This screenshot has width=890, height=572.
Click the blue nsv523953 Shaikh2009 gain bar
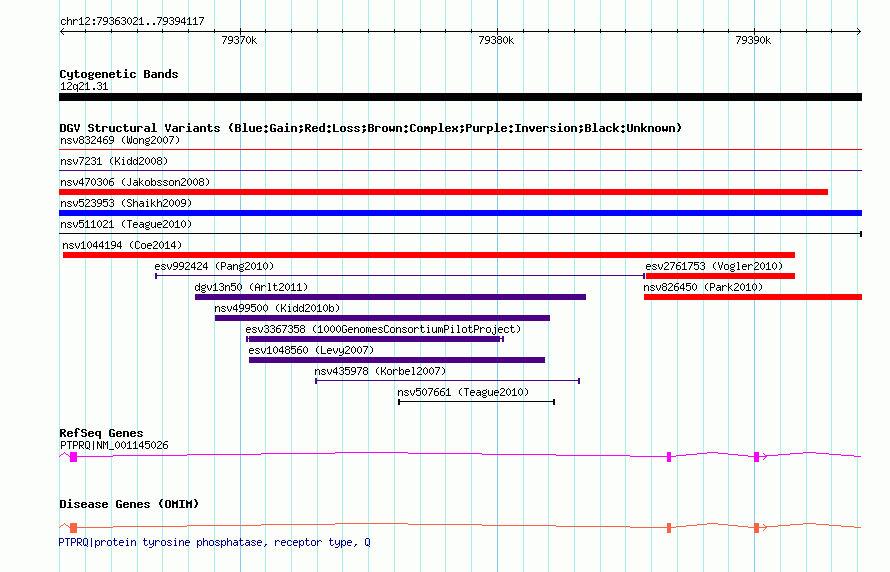tap(460, 213)
